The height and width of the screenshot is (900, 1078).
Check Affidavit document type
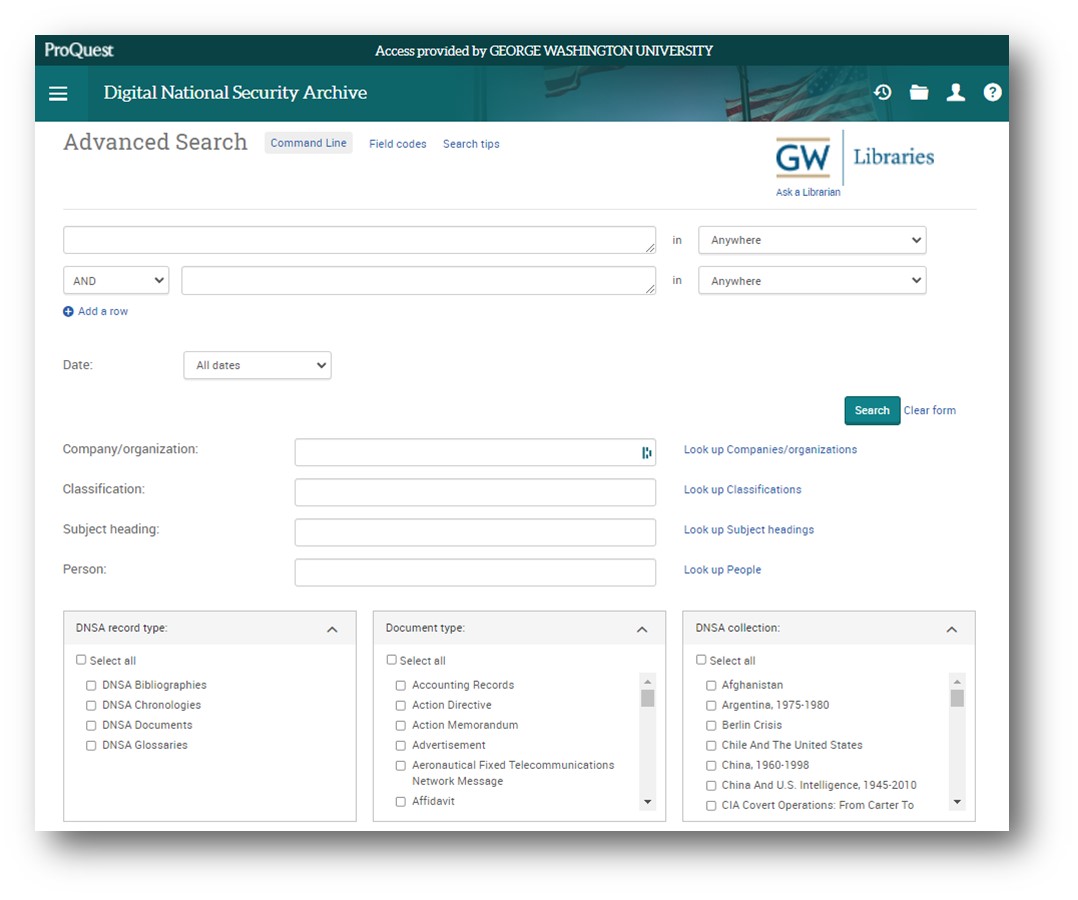pos(401,802)
